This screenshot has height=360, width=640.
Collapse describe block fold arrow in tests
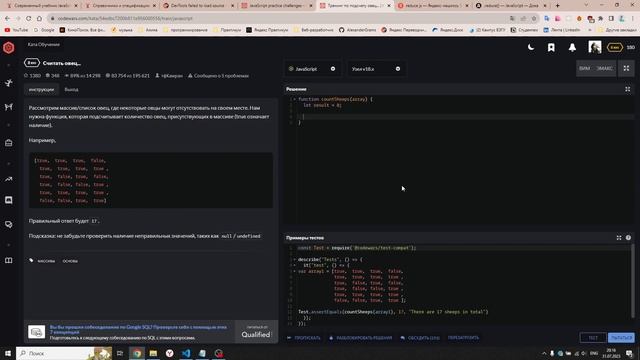click(294, 260)
